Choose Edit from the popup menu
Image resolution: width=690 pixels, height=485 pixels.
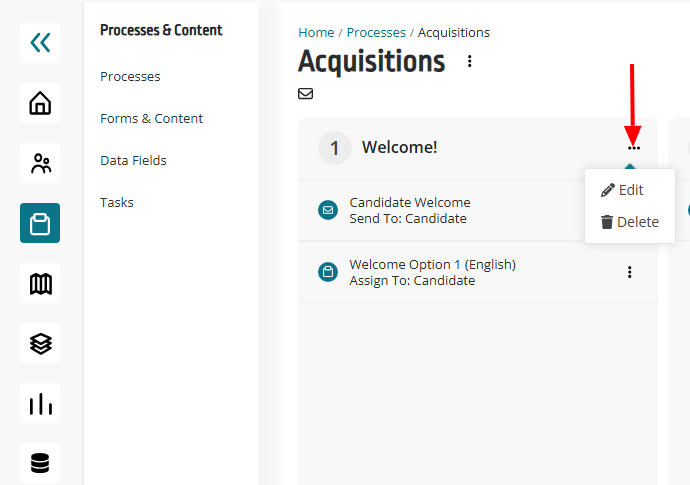pyautogui.click(x=622, y=190)
